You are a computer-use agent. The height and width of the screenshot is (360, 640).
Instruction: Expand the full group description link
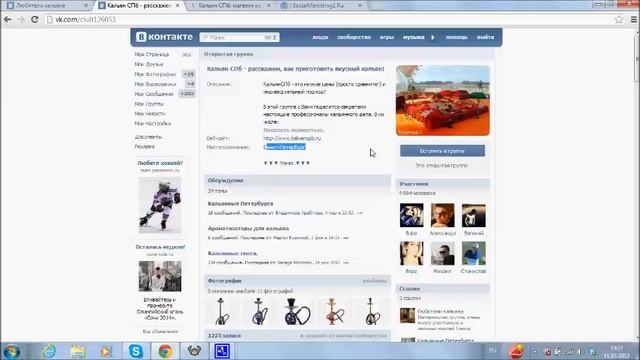294,130
